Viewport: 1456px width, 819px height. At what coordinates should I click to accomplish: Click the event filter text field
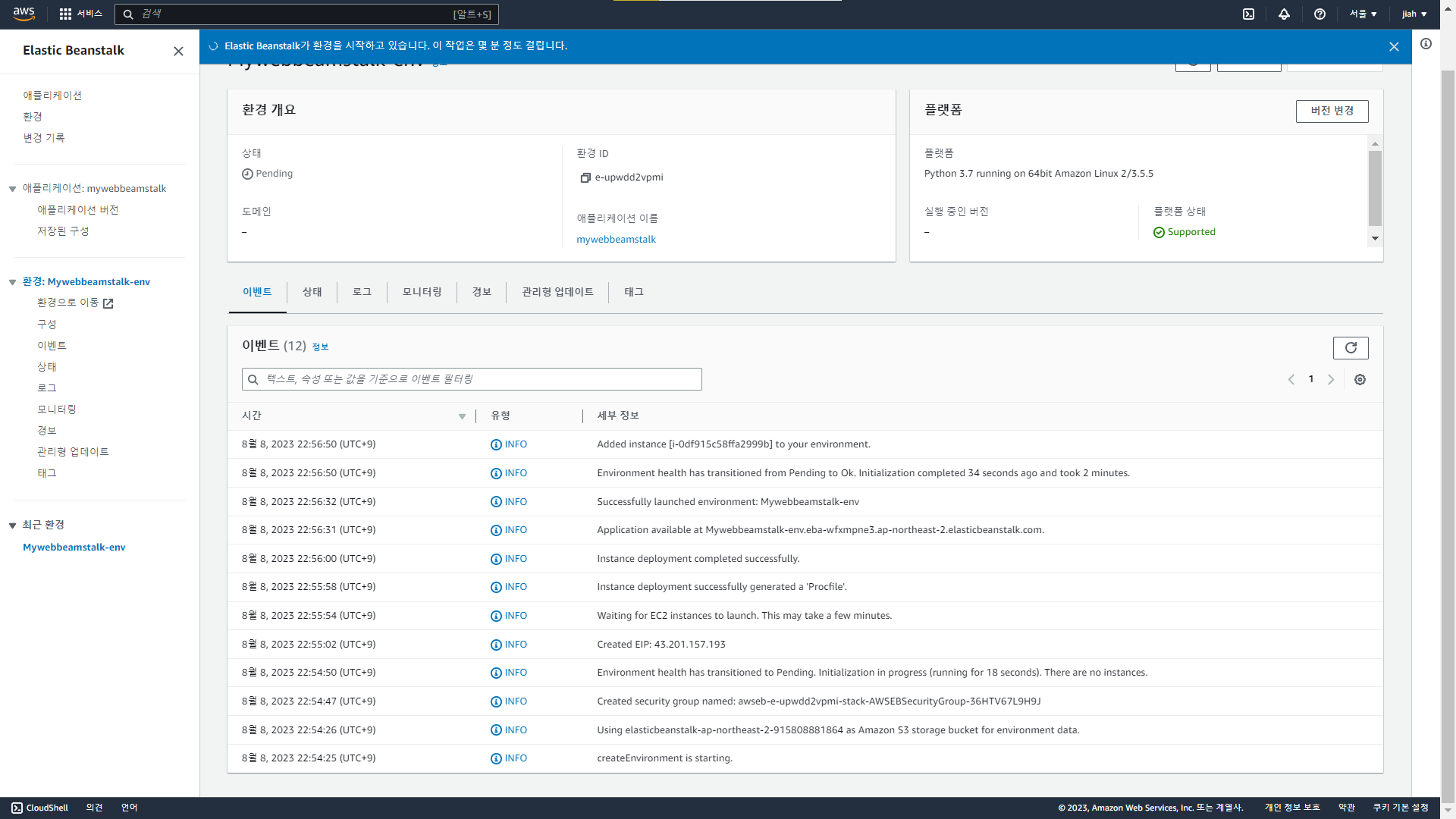pyautogui.click(x=472, y=379)
